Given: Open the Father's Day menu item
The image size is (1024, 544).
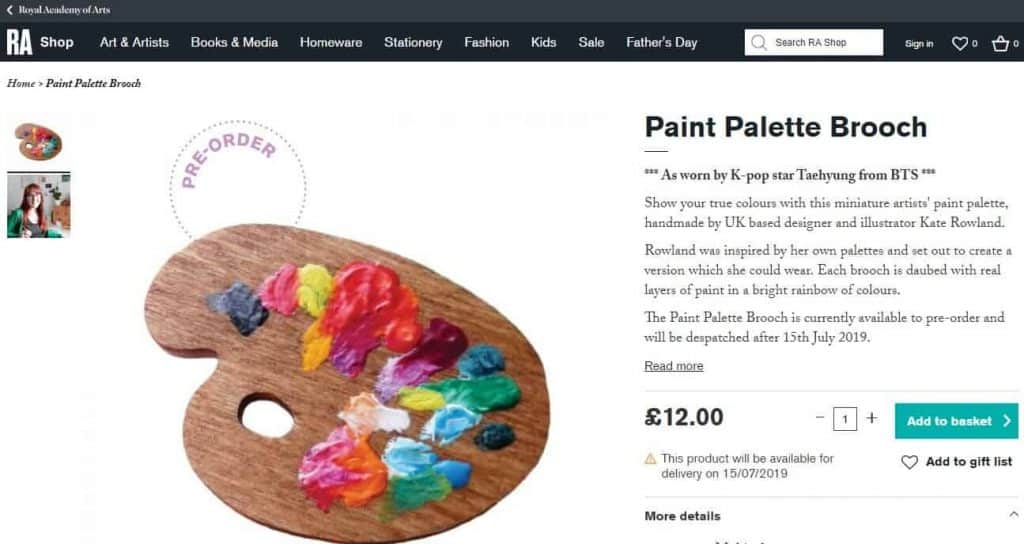Looking at the screenshot, I should [661, 42].
